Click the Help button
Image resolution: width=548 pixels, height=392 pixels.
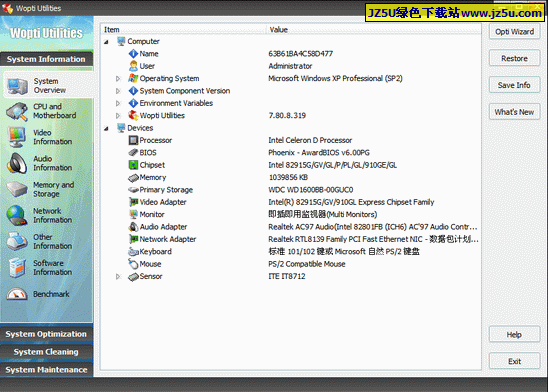tap(514, 335)
